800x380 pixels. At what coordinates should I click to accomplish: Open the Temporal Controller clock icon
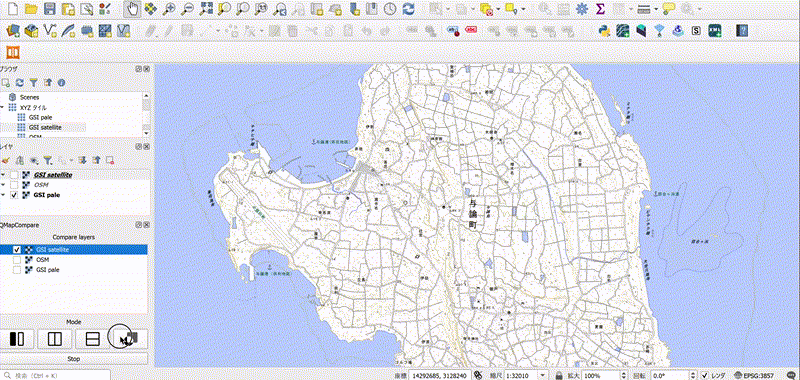tap(390, 9)
